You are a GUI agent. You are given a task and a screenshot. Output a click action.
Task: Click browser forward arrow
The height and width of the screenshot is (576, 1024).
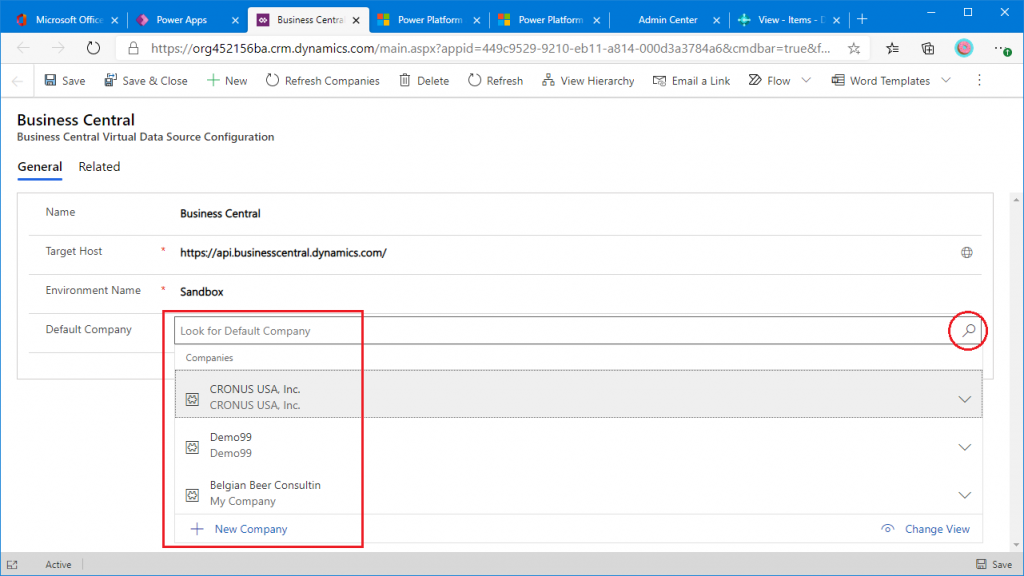pos(58,48)
